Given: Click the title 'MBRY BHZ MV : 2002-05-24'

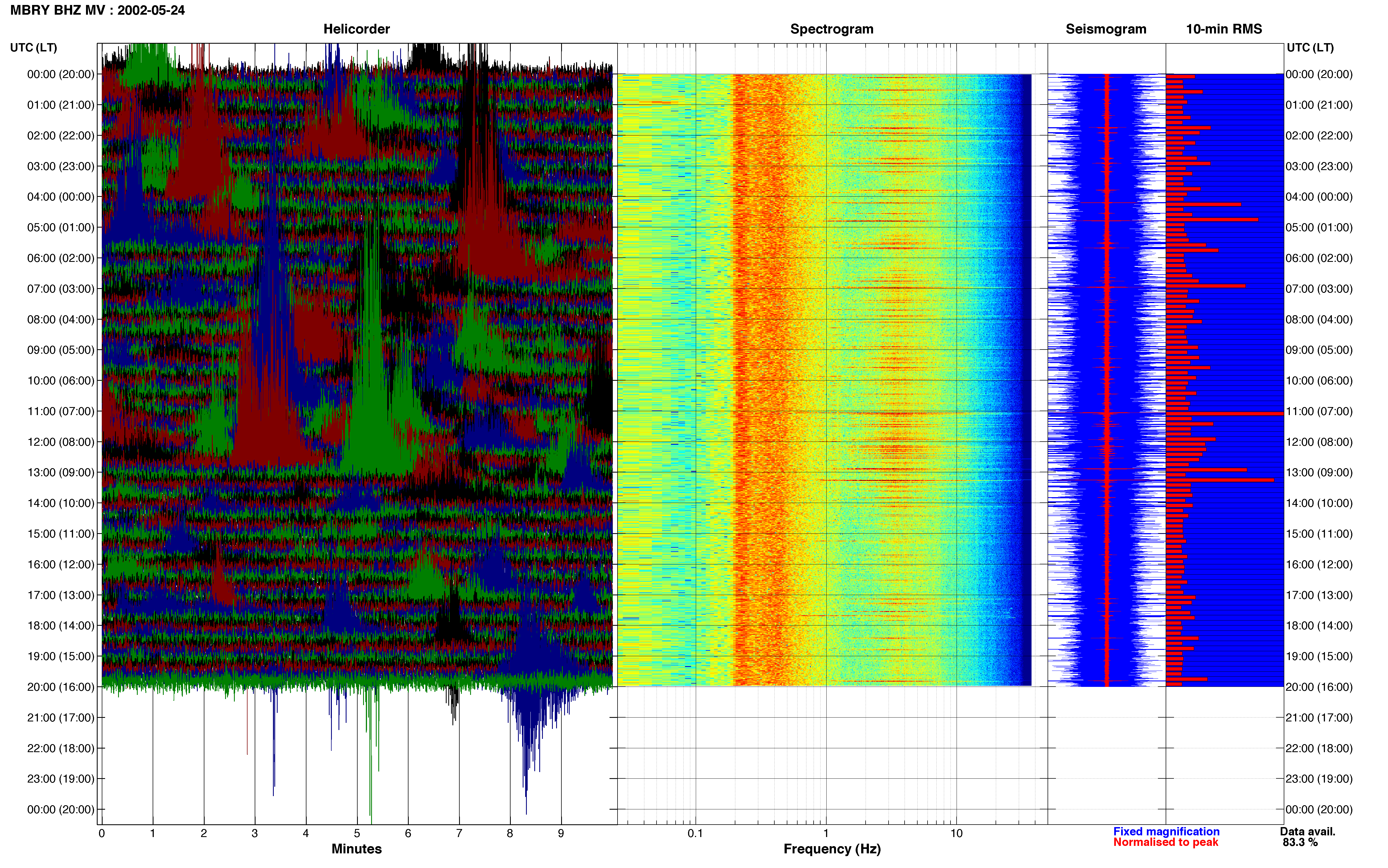Looking at the screenshot, I should [x=98, y=10].
